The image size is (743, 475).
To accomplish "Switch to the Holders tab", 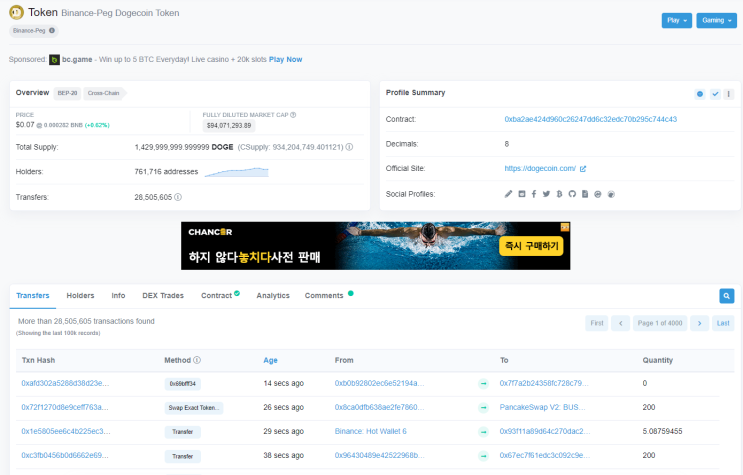I will (80, 296).
